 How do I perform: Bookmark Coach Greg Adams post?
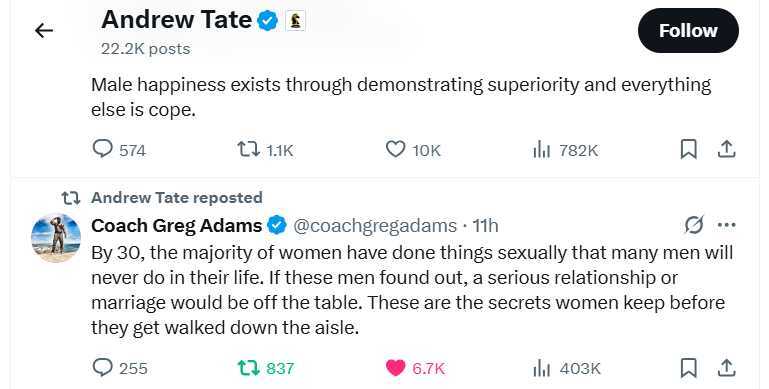tap(689, 367)
